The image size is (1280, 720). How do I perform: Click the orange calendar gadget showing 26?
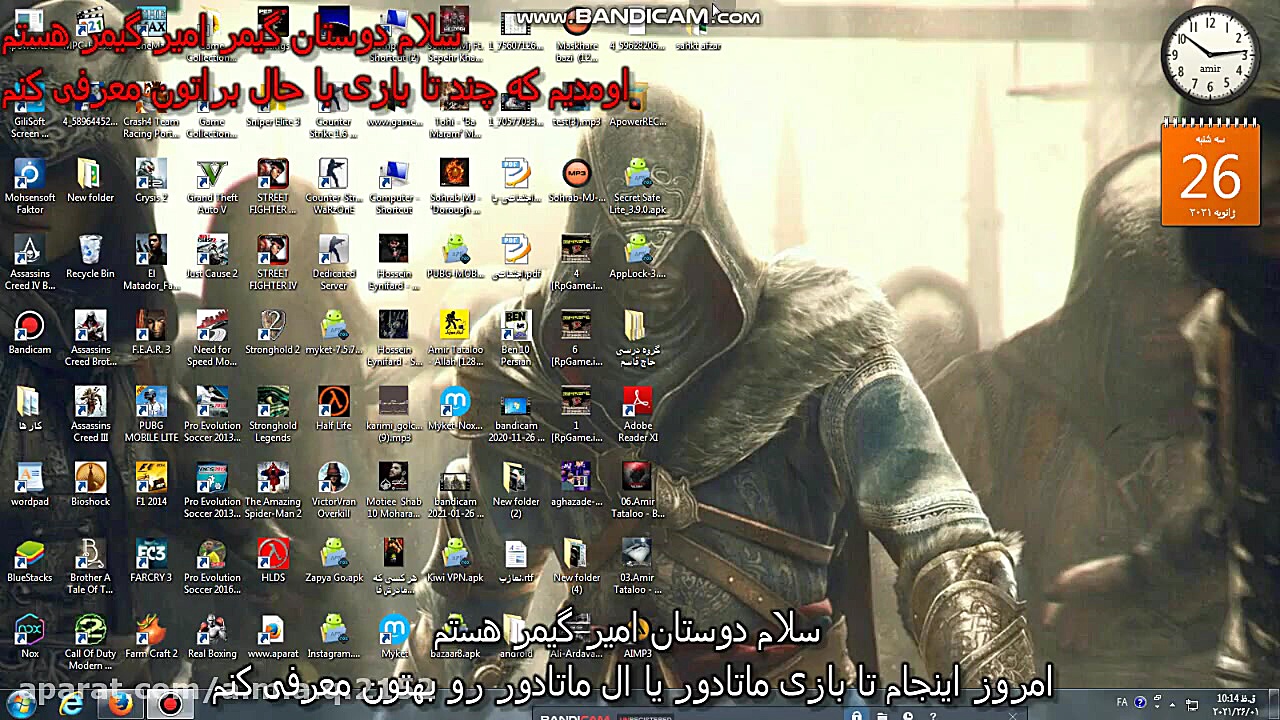(x=1210, y=175)
